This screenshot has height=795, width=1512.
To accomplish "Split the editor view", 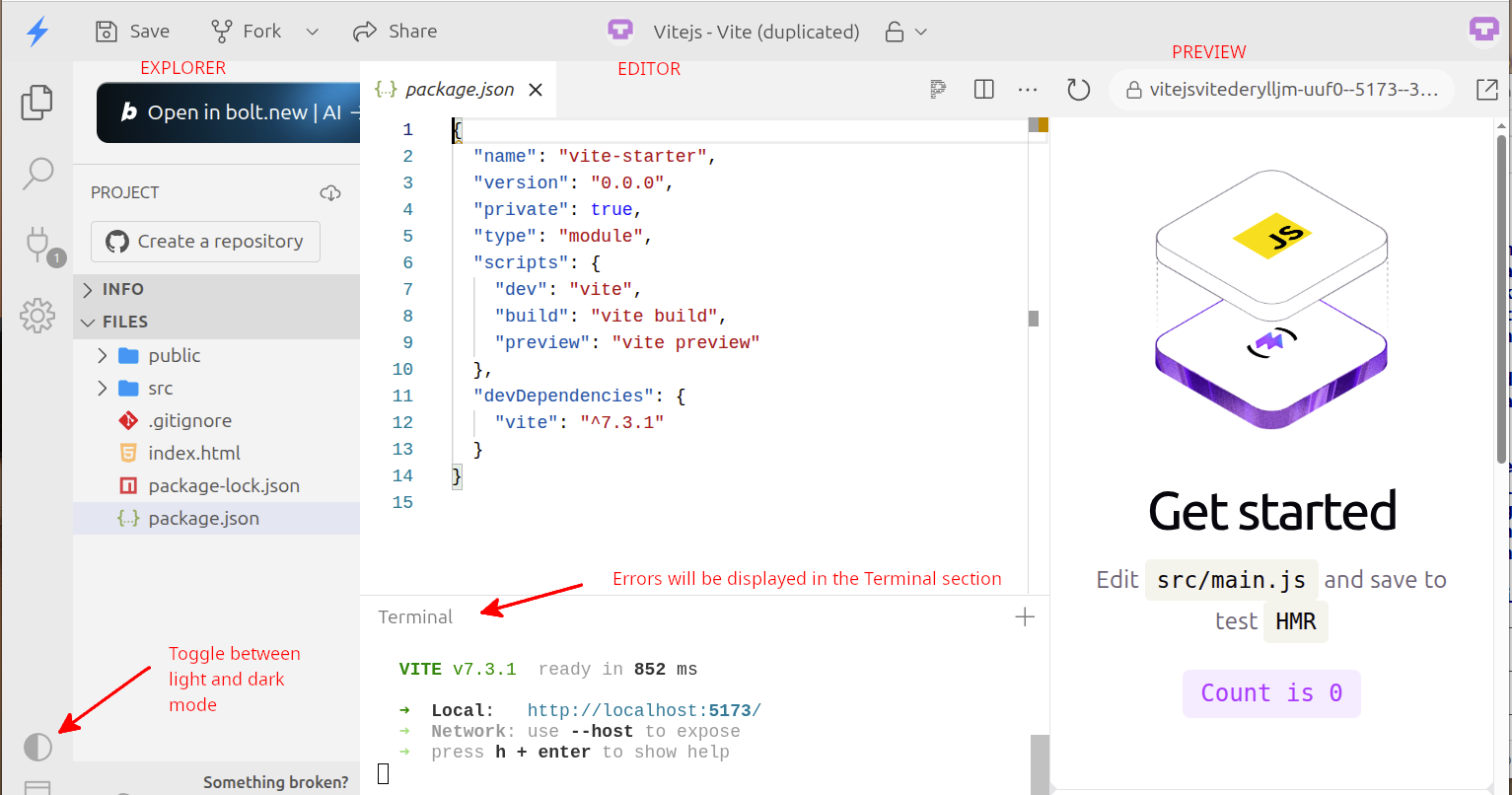I will point(983,90).
